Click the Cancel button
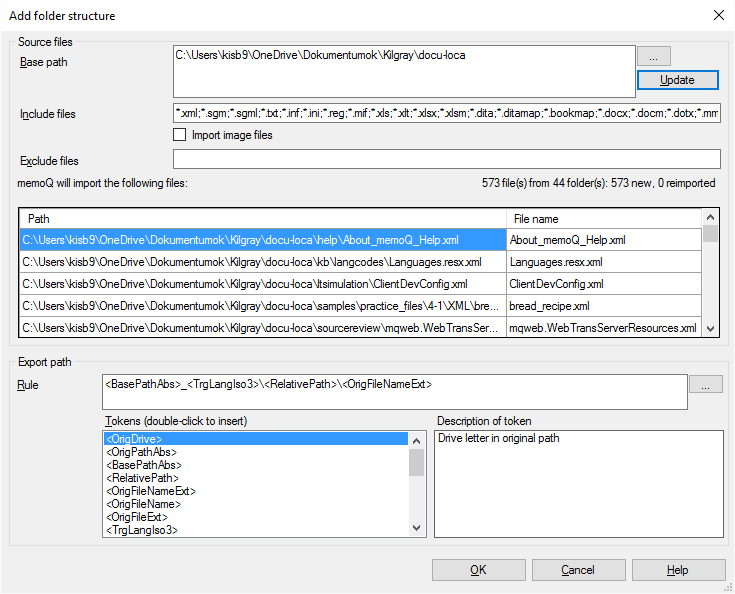This screenshot has width=735, height=594. 577,570
